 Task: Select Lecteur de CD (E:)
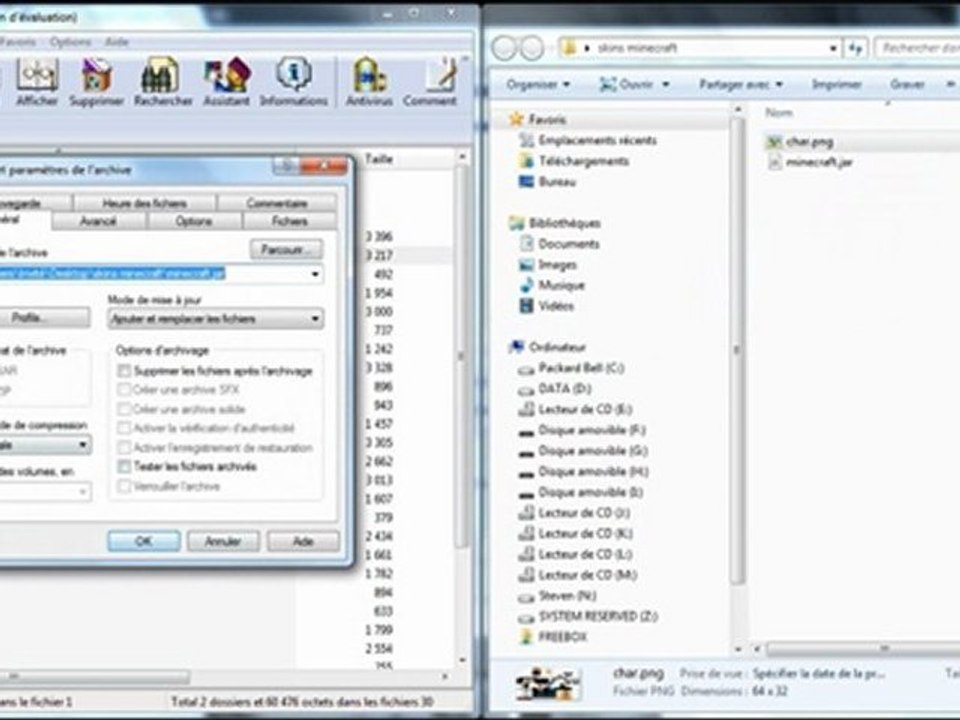[575, 409]
